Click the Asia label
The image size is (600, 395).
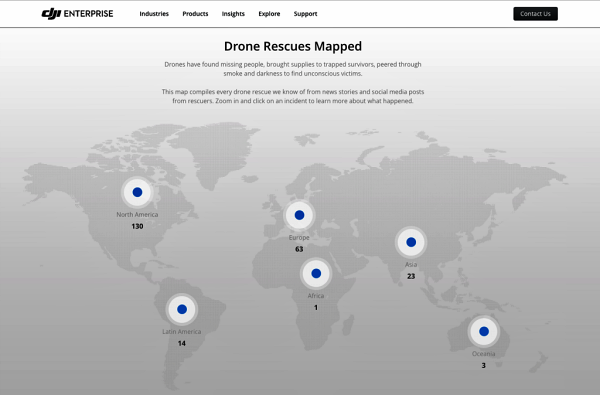tap(411, 264)
